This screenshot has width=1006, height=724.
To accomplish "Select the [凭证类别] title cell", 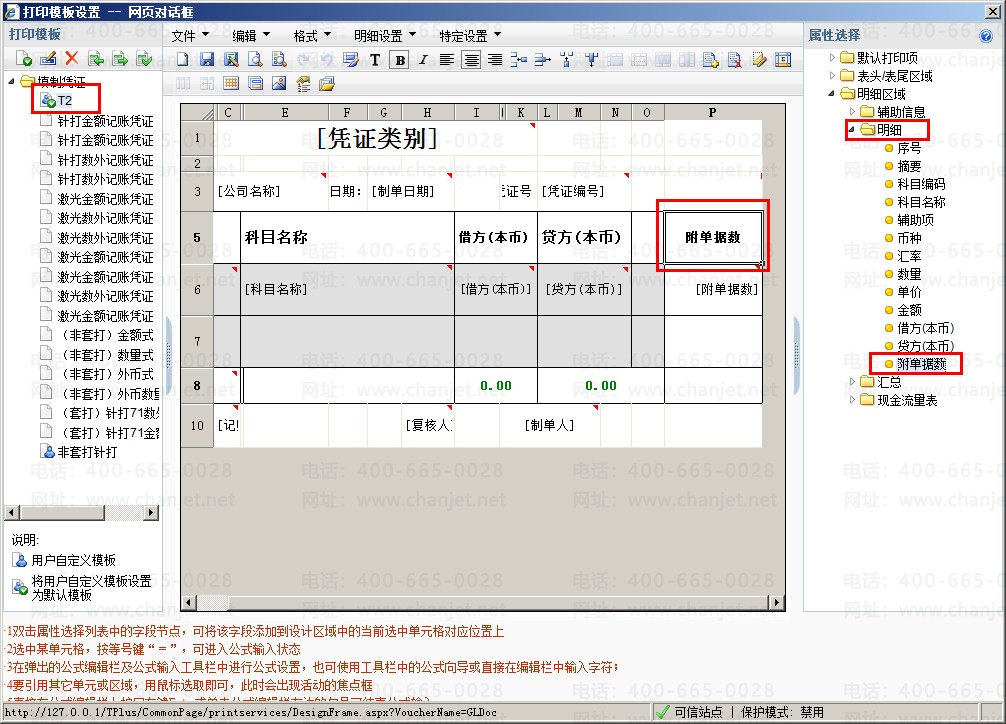I will coord(377,139).
